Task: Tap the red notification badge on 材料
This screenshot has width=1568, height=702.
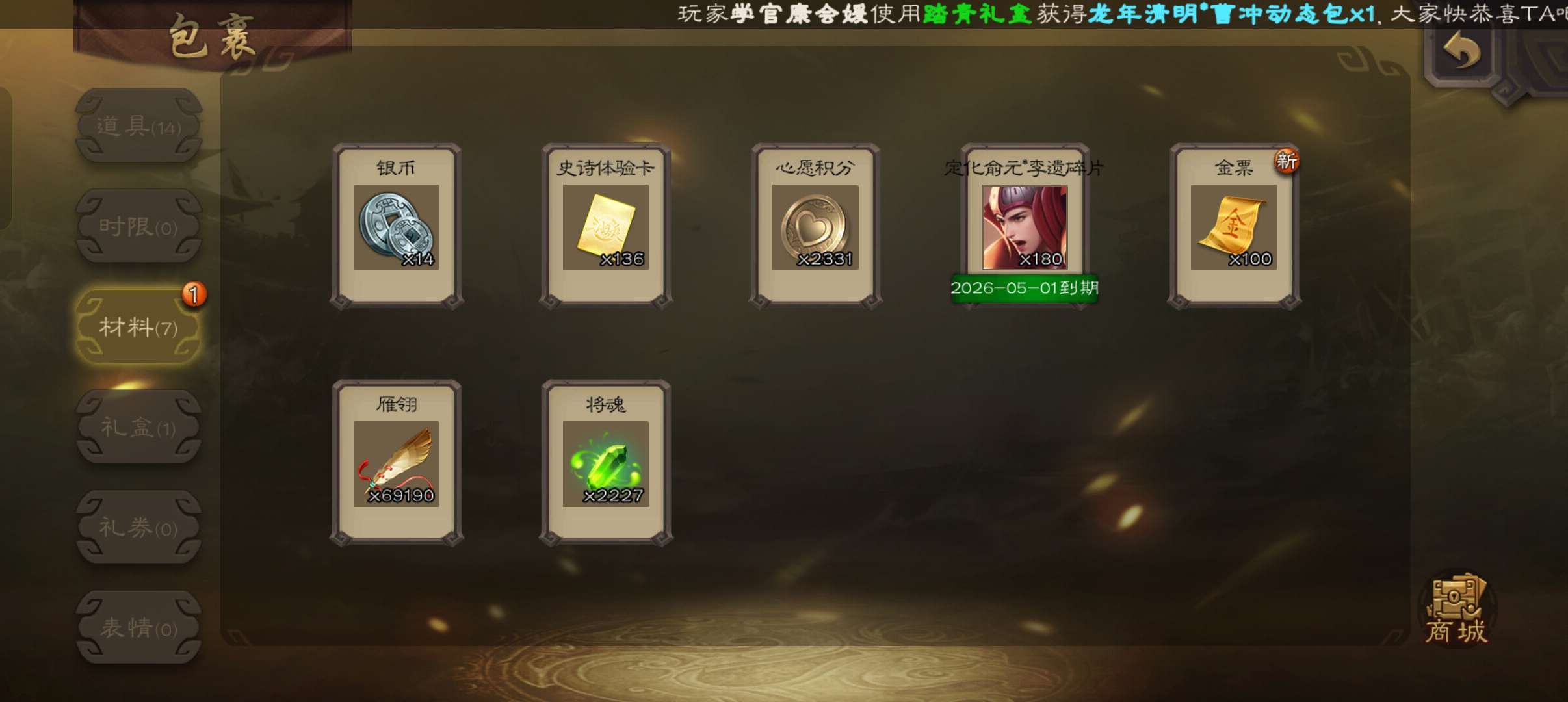Action: (194, 294)
